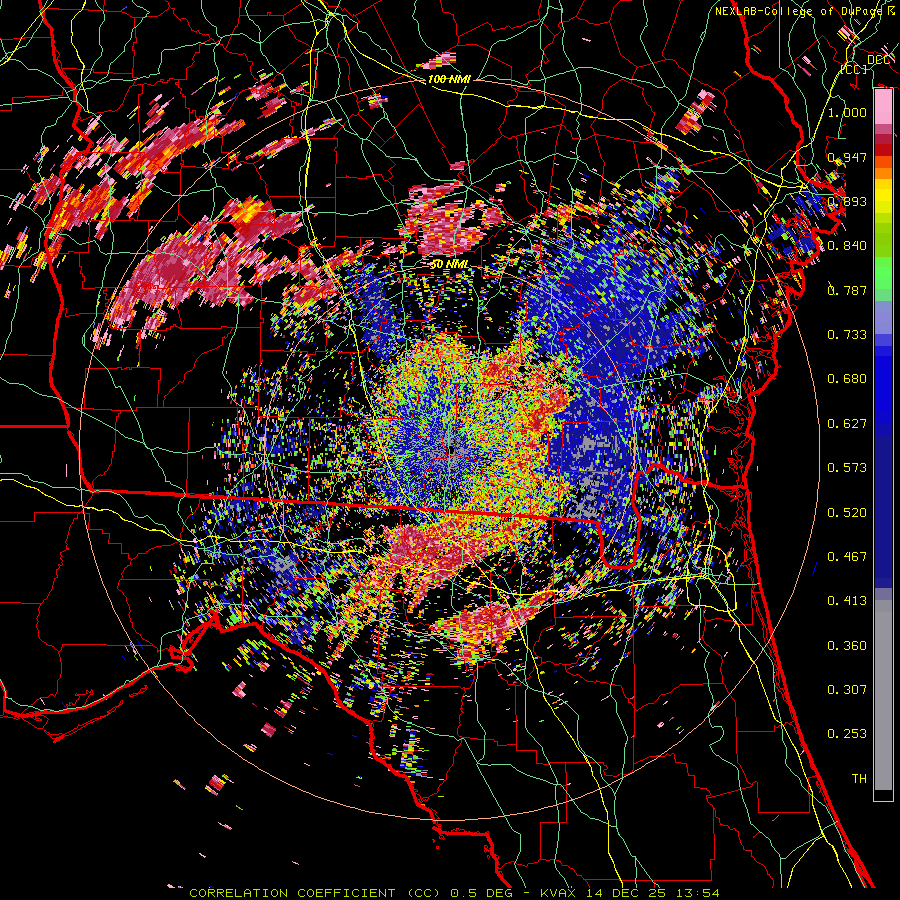Select the 0.253 value on the scale
Viewport: 900px width, 900px height.
(x=847, y=734)
